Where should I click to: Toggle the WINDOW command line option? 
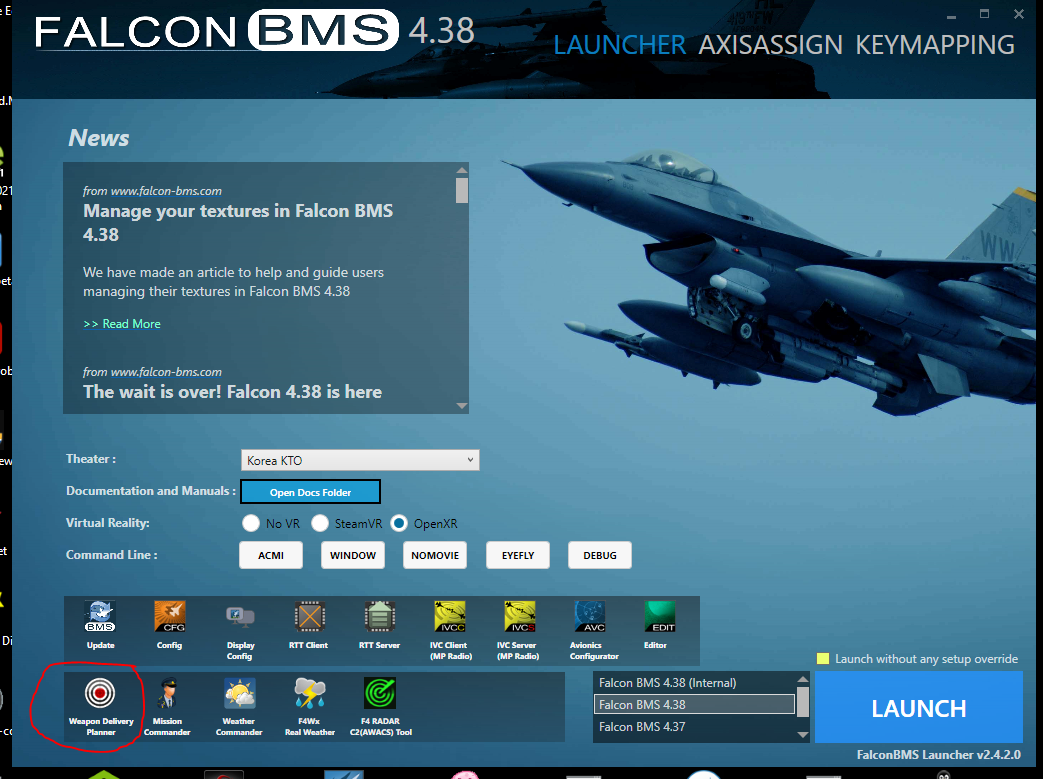(x=353, y=555)
